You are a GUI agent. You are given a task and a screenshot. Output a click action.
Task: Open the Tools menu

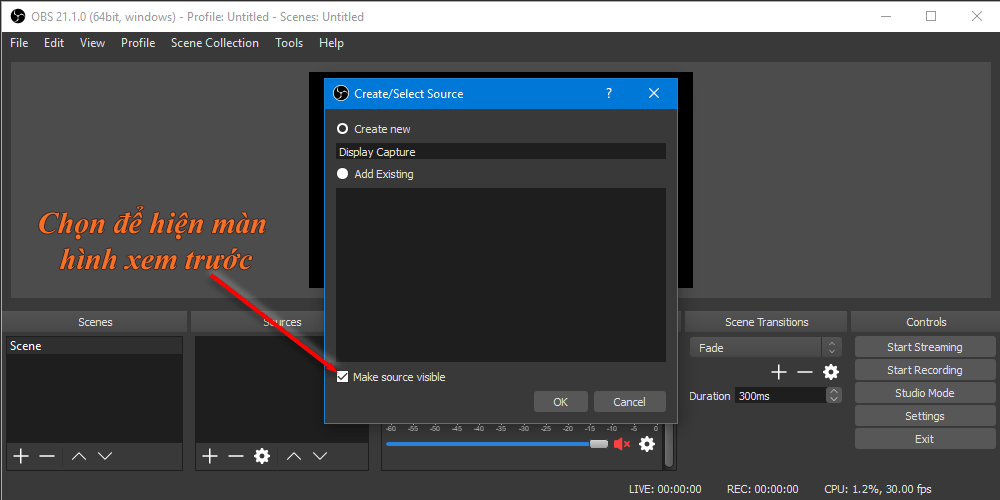[x=289, y=43]
